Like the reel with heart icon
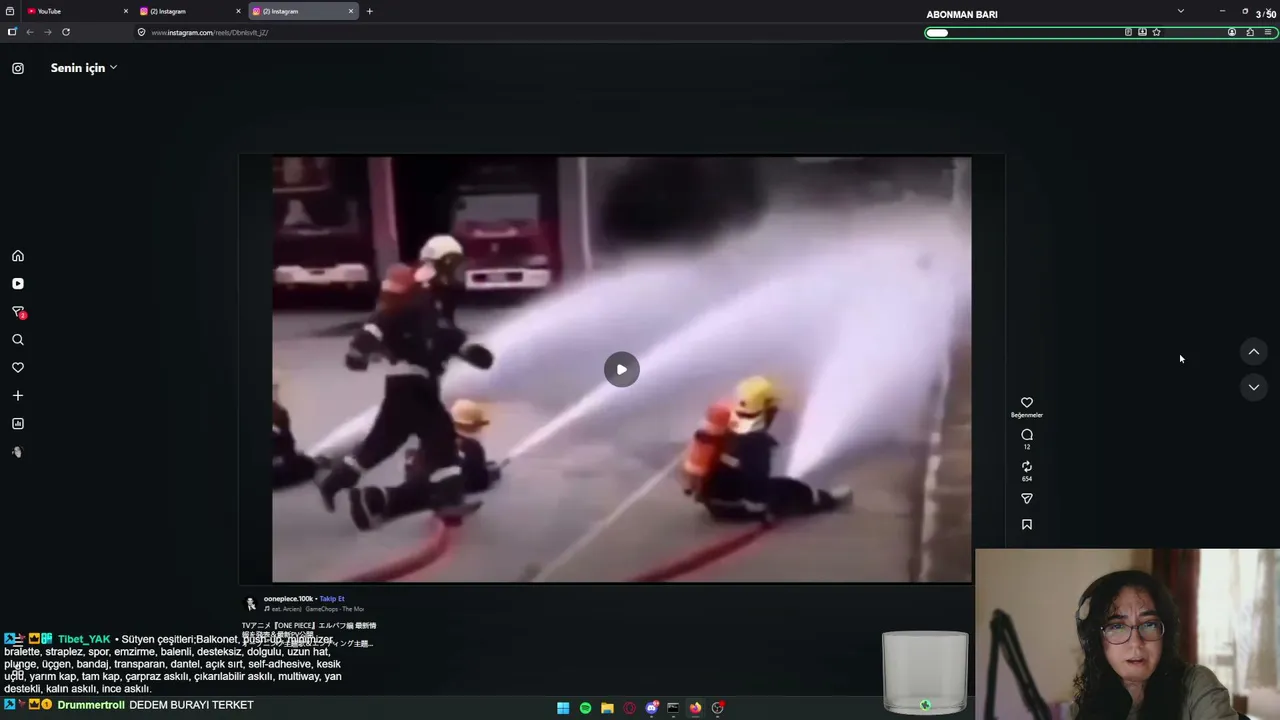This screenshot has width=1280, height=720. 1027,403
